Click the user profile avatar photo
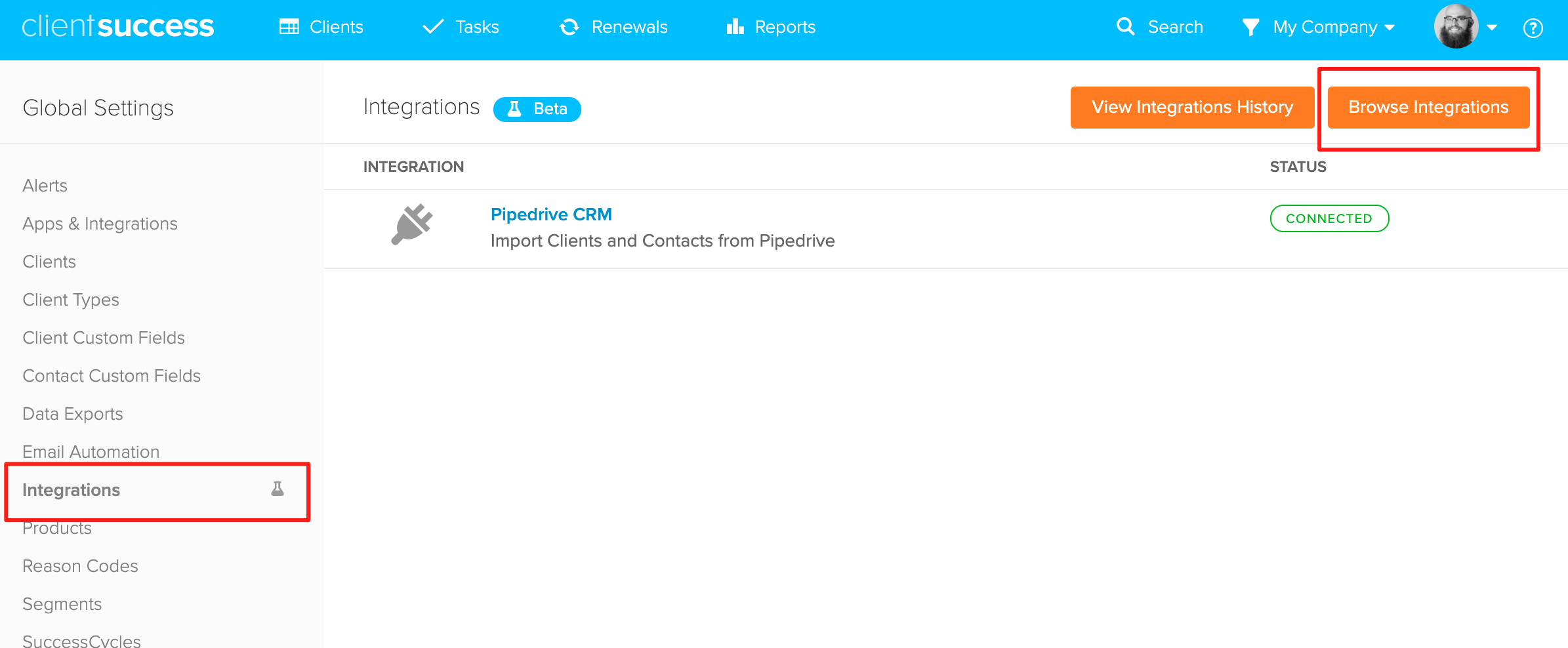 tap(1456, 26)
